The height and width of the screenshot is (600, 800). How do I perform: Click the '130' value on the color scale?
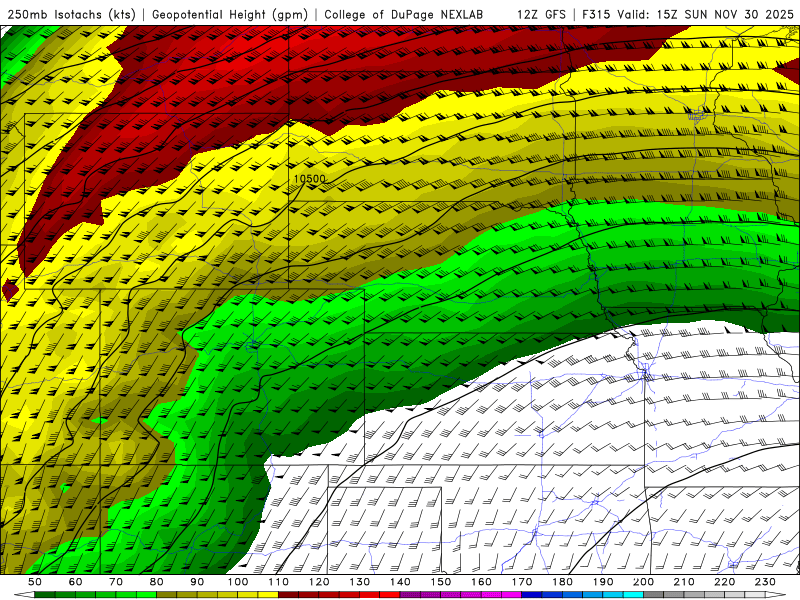click(x=360, y=582)
